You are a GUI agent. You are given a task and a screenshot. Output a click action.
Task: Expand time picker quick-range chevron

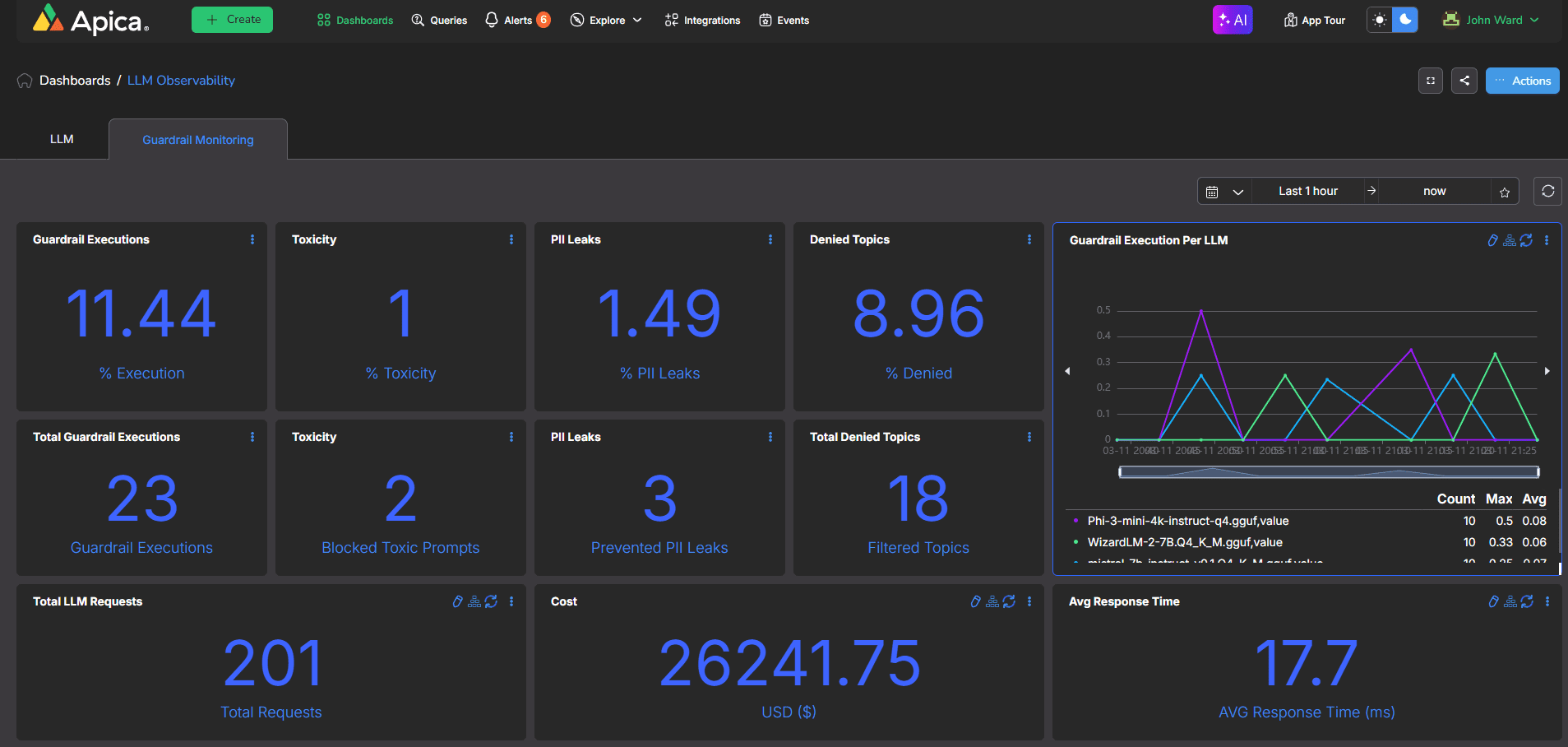click(1237, 192)
